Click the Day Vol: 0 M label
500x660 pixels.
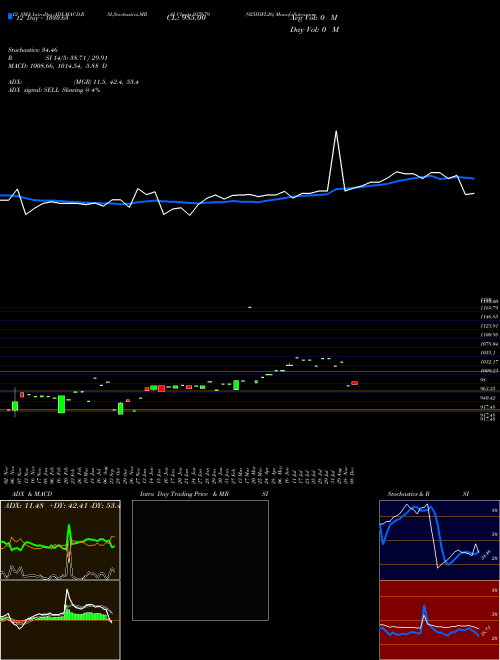click(x=314, y=30)
